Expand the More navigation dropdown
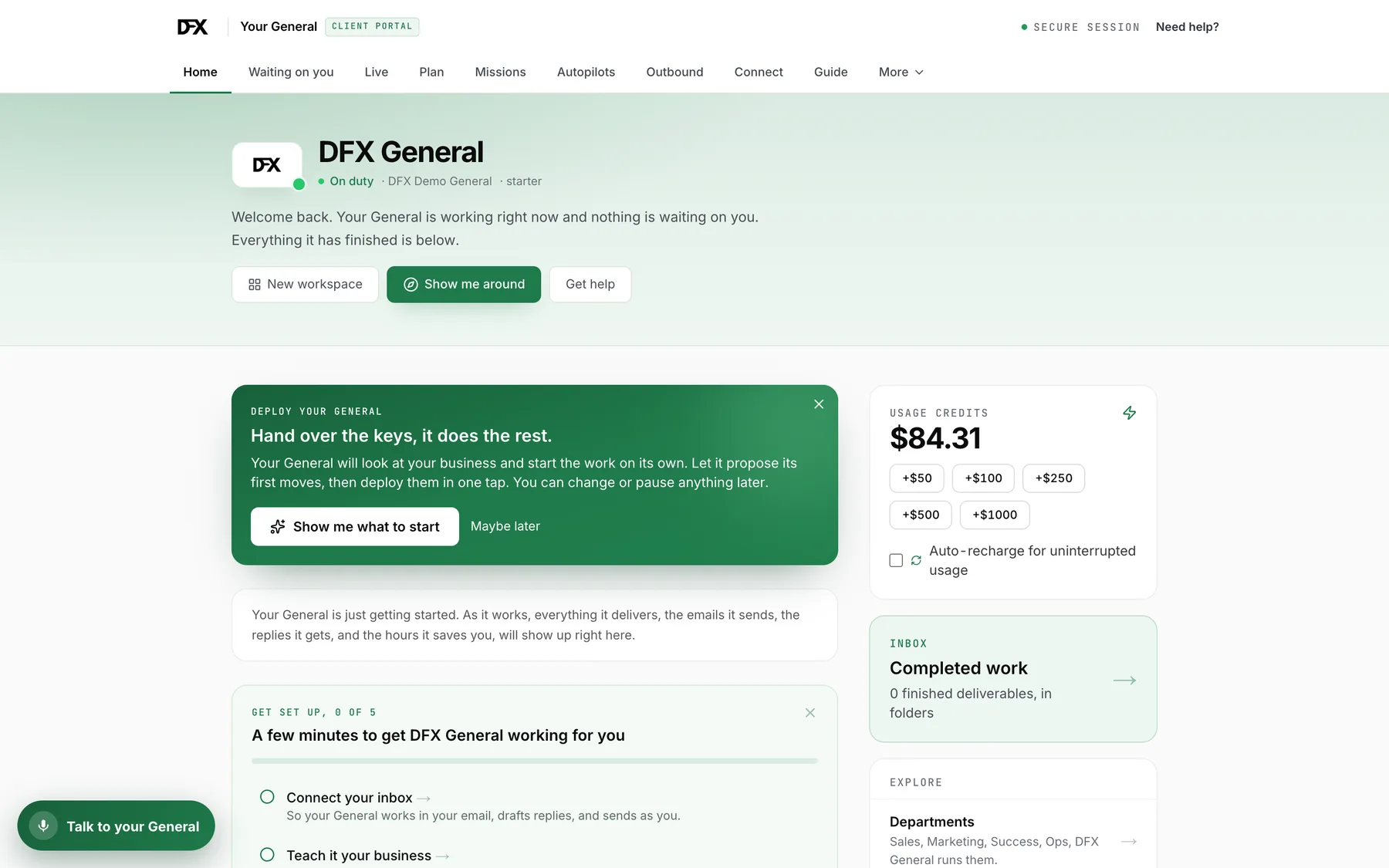The width and height of the screenshot is (1389, 868). [901, 72]
